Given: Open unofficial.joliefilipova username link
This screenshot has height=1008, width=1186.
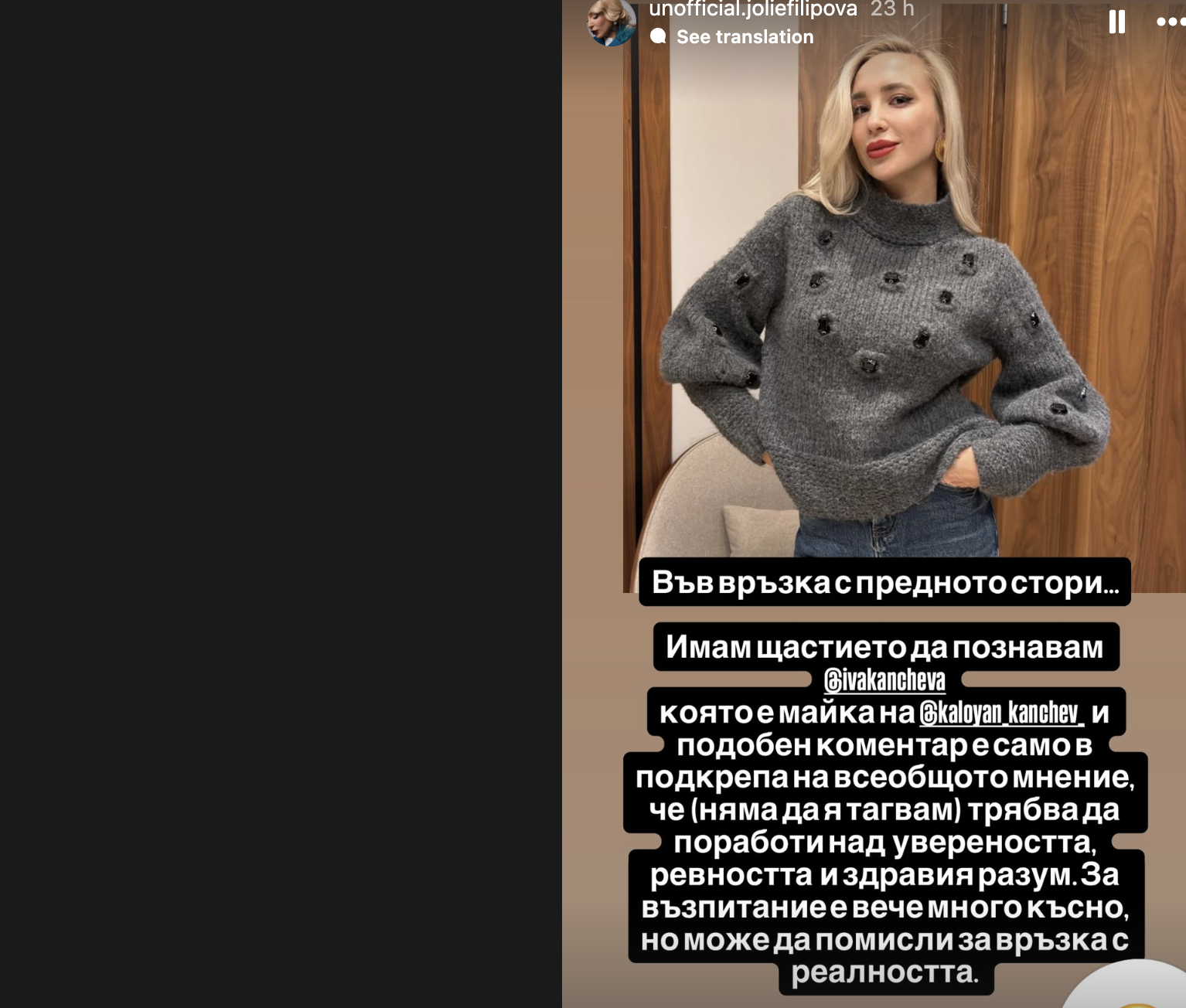Looking at the screenshot, I should pos(753,9).
